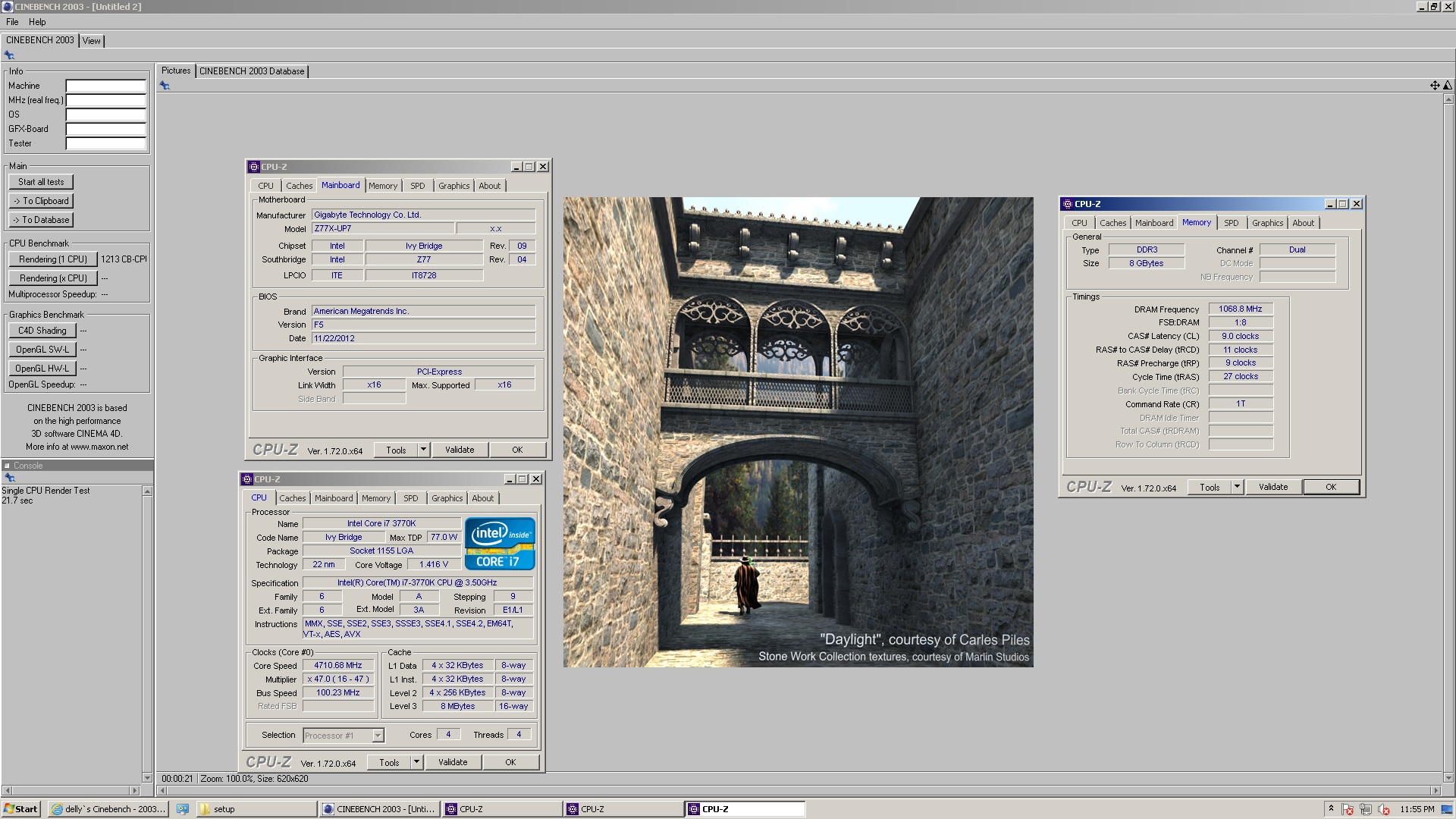Image resolution: width=1456 pixels, height=819 pixels.
Task: Open Memory tab in Mainboard CPU-Z window
Action: 383,186
